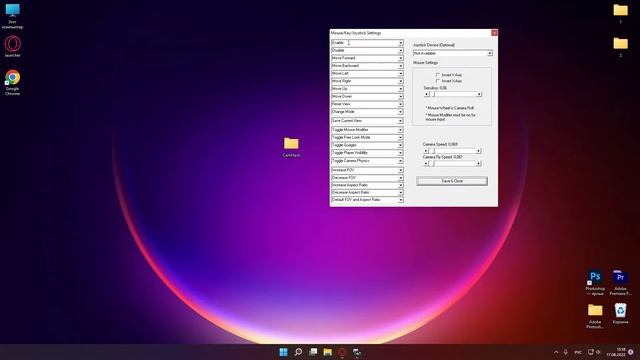This screenshot has width=640, height=360.
Task: Click the Opera icon in the taskbar
Action: point(342,352)
